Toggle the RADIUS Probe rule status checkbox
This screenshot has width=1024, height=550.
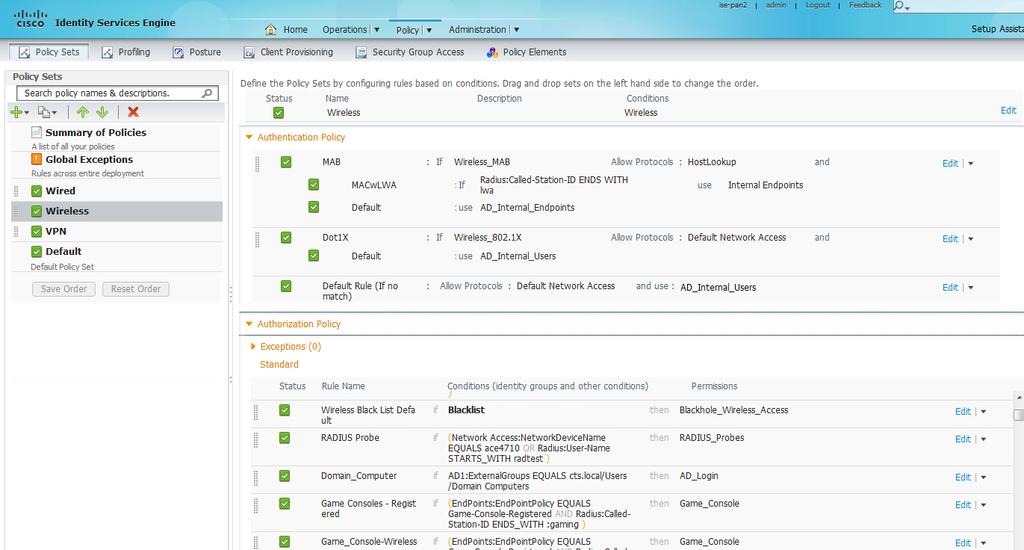(x=284, y=438)
